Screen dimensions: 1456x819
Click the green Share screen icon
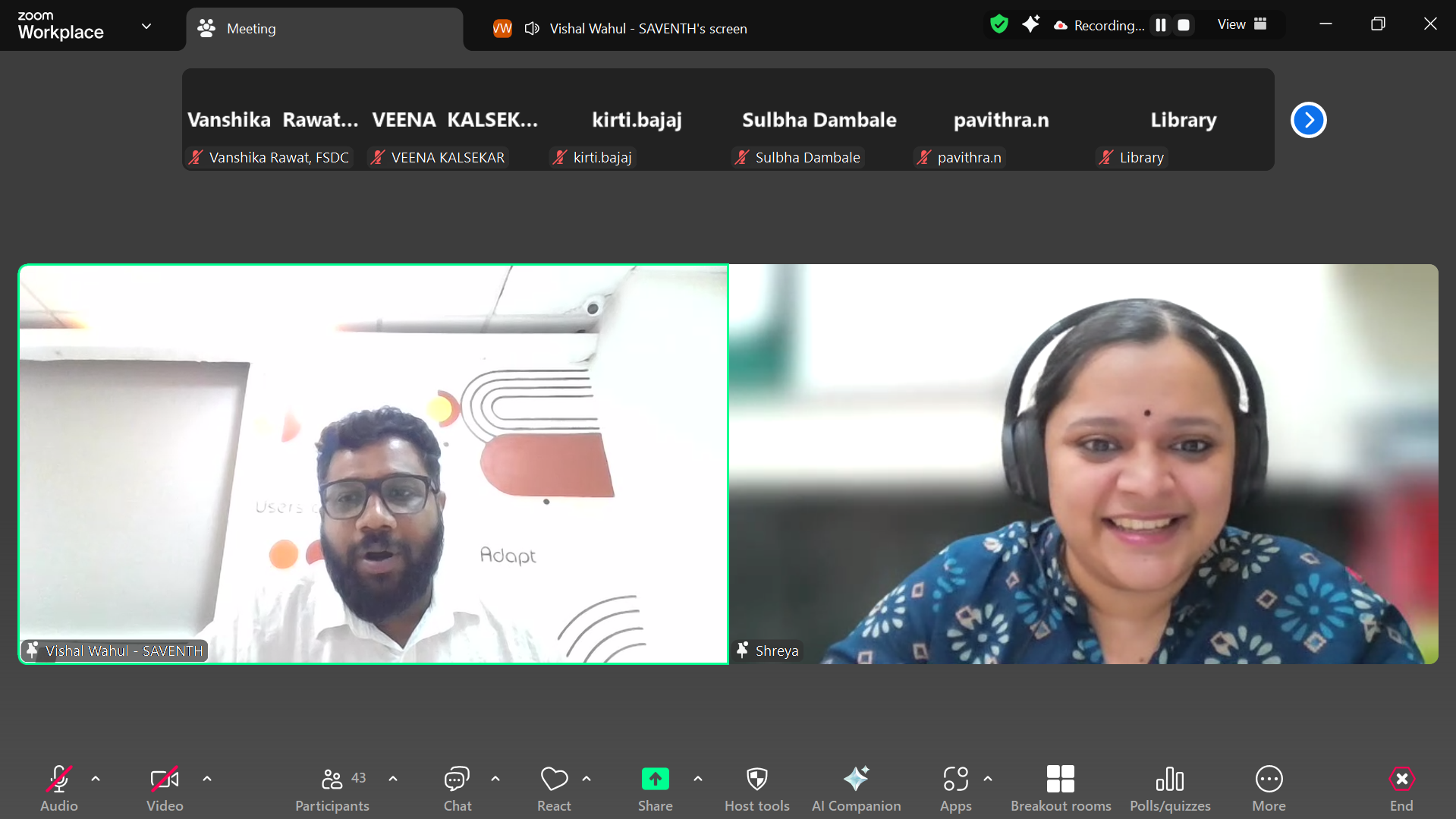(655, 780)
